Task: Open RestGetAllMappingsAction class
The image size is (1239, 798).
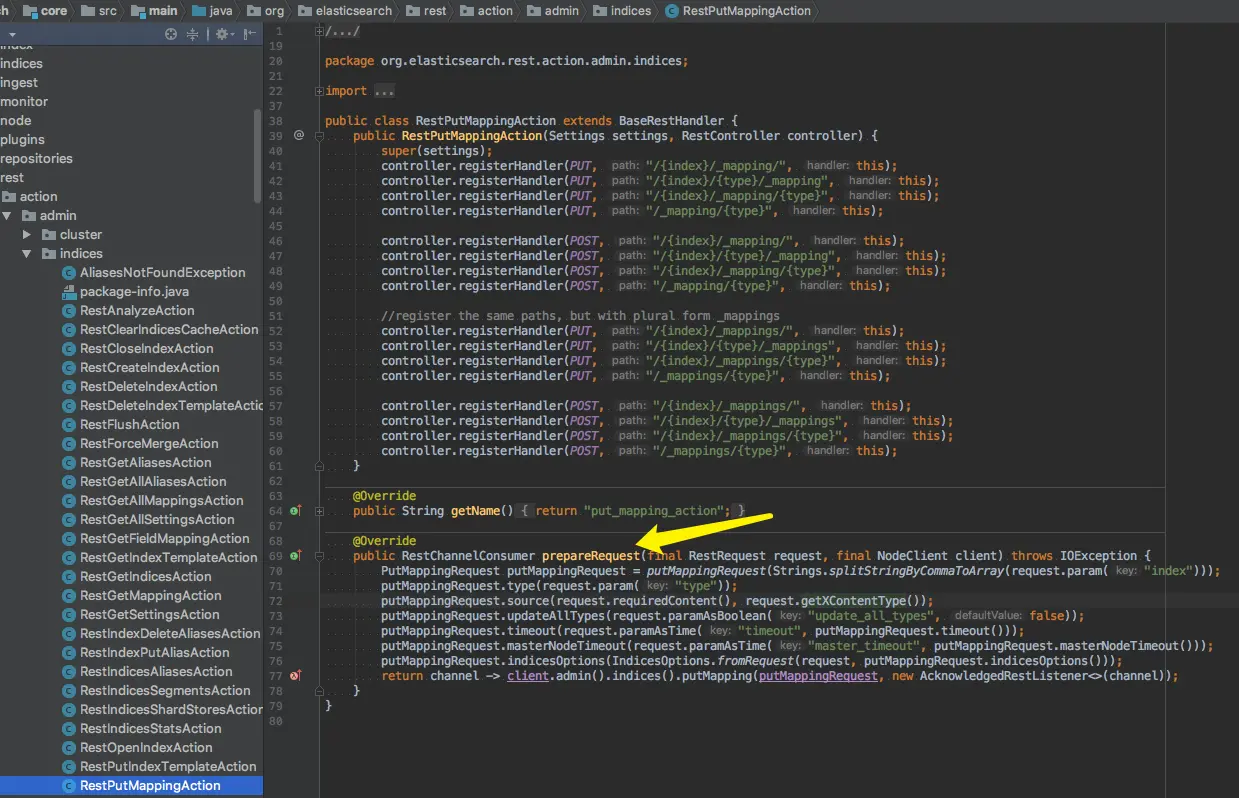Action: (161, 500)
